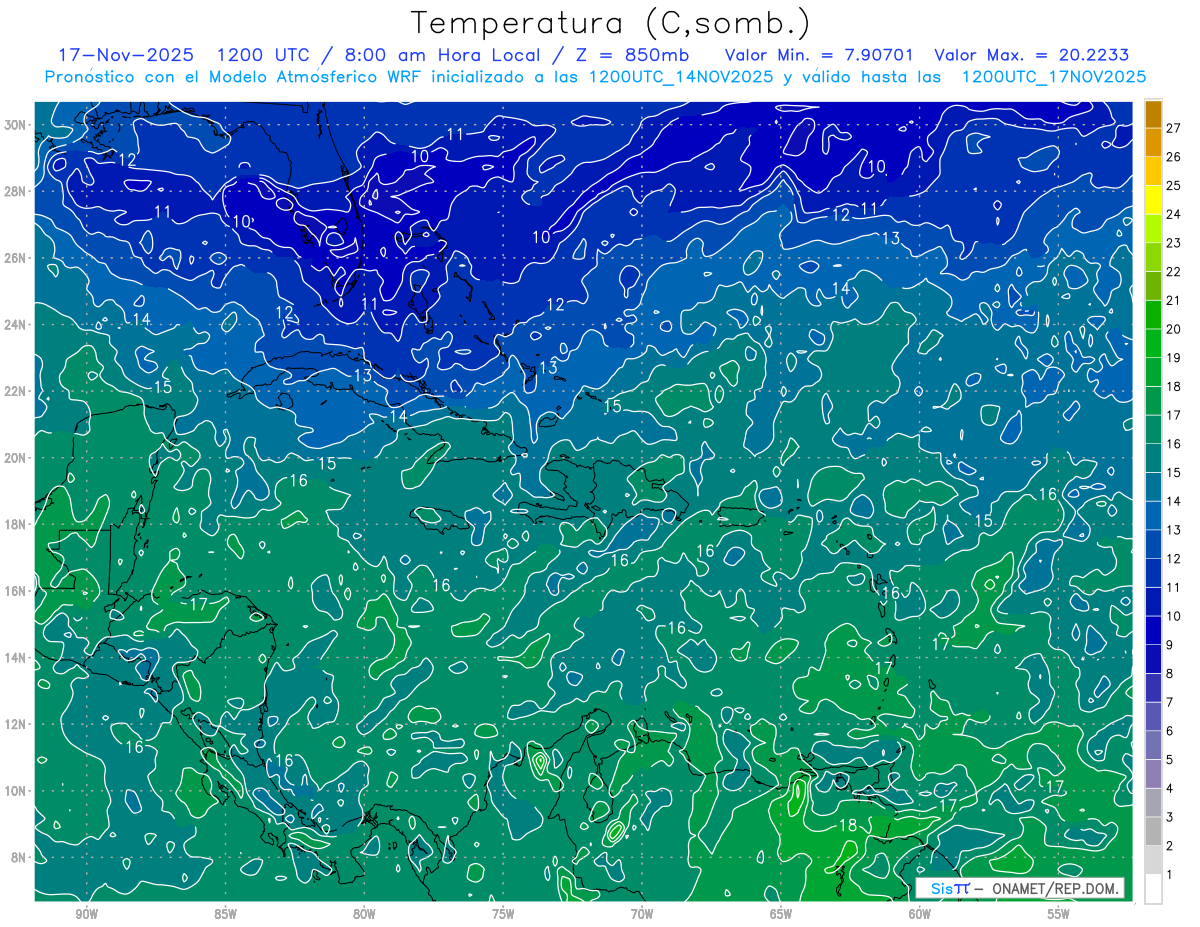The width and height of the screenshot is (1200, 927).
Task: Click the '10N' latitude axis label
Action: pyautogui.click(x=16, y=791)
